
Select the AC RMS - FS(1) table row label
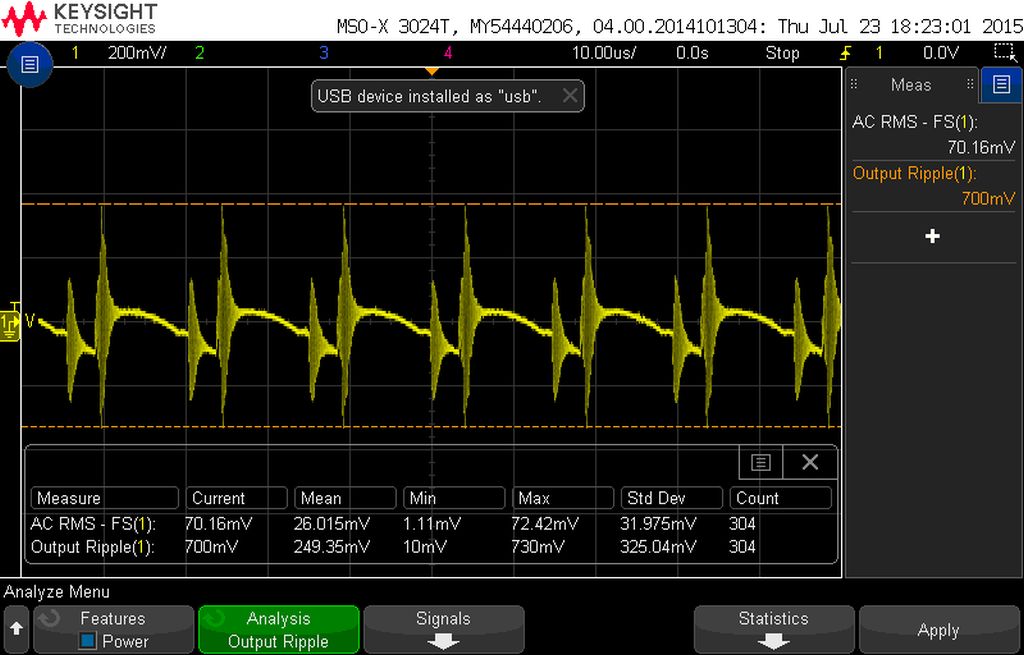[93, 524]
